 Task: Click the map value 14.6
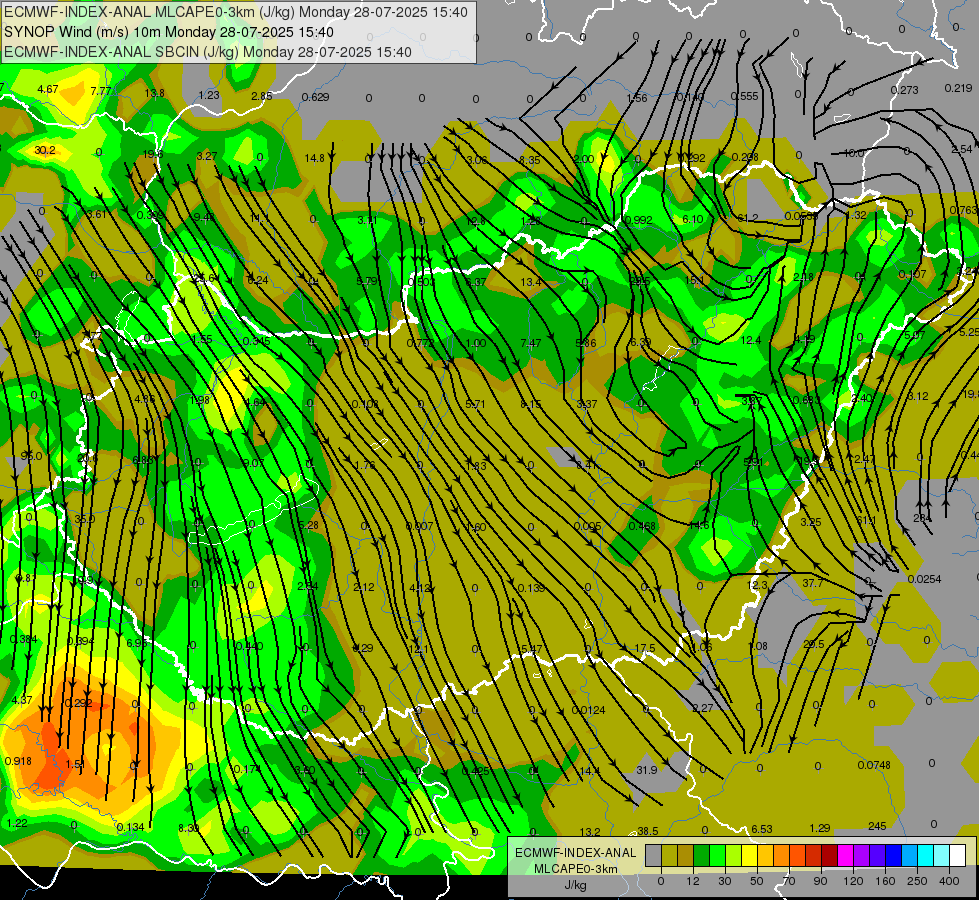pyautogui.click(x=699, y=525)
